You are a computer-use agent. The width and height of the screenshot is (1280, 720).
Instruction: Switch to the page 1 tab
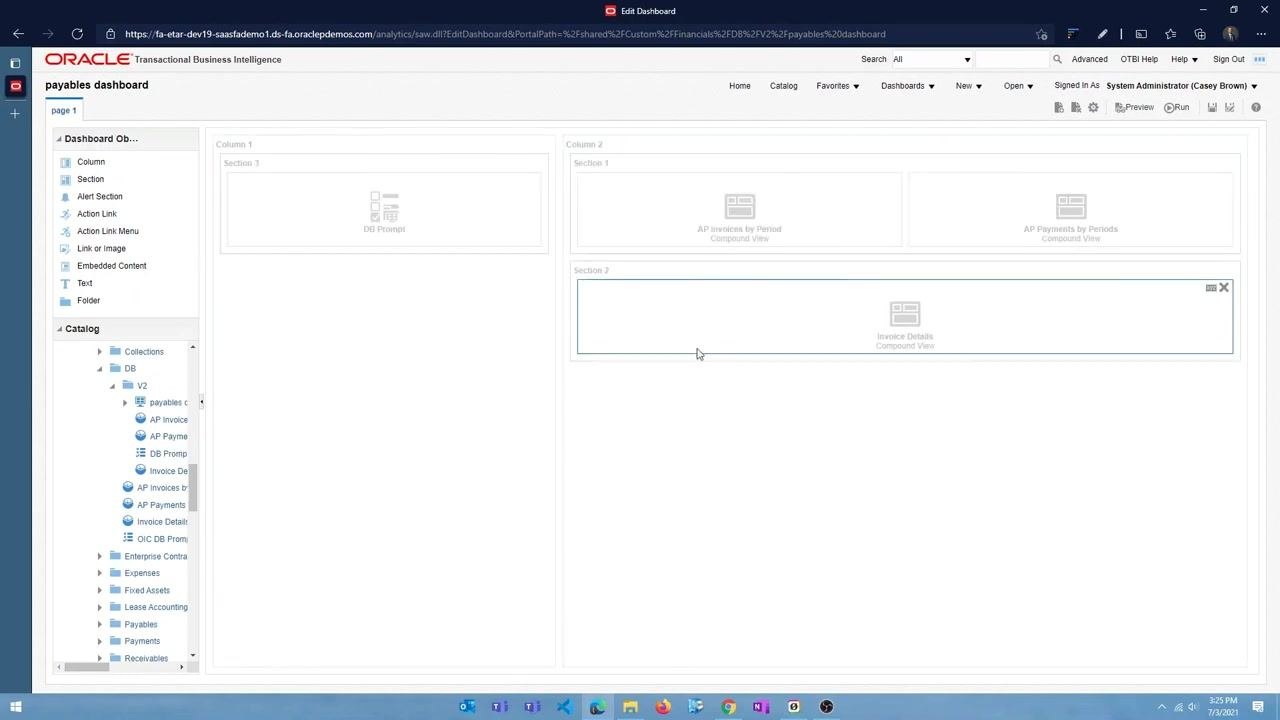(64, 111)
